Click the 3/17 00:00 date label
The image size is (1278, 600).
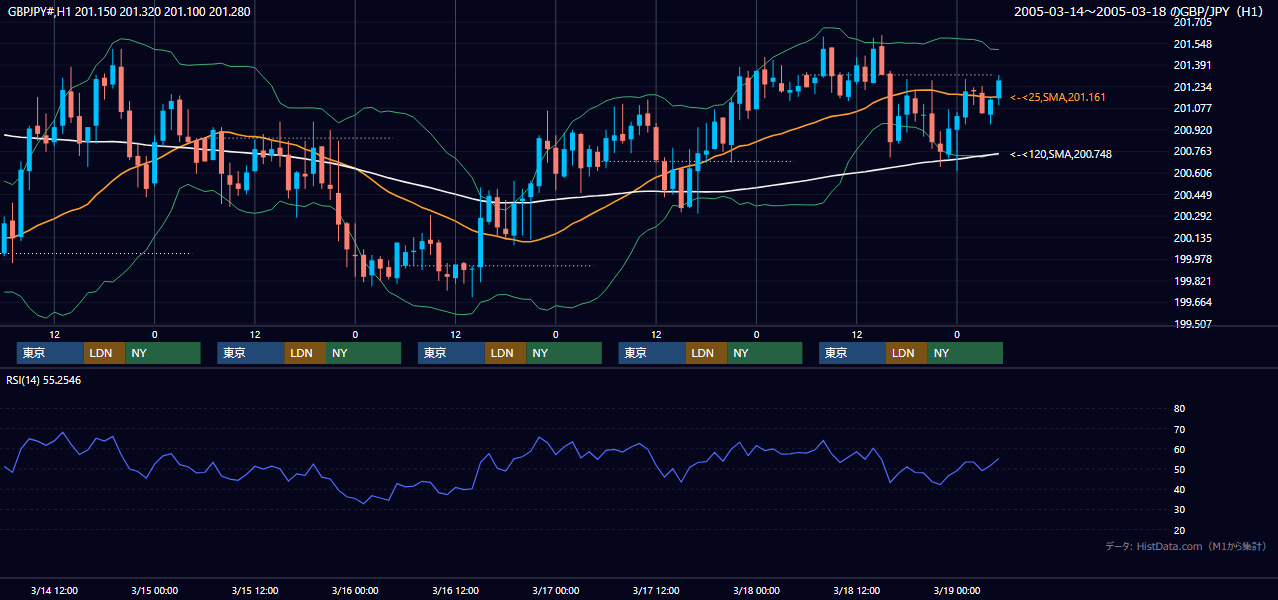(555, 591)
